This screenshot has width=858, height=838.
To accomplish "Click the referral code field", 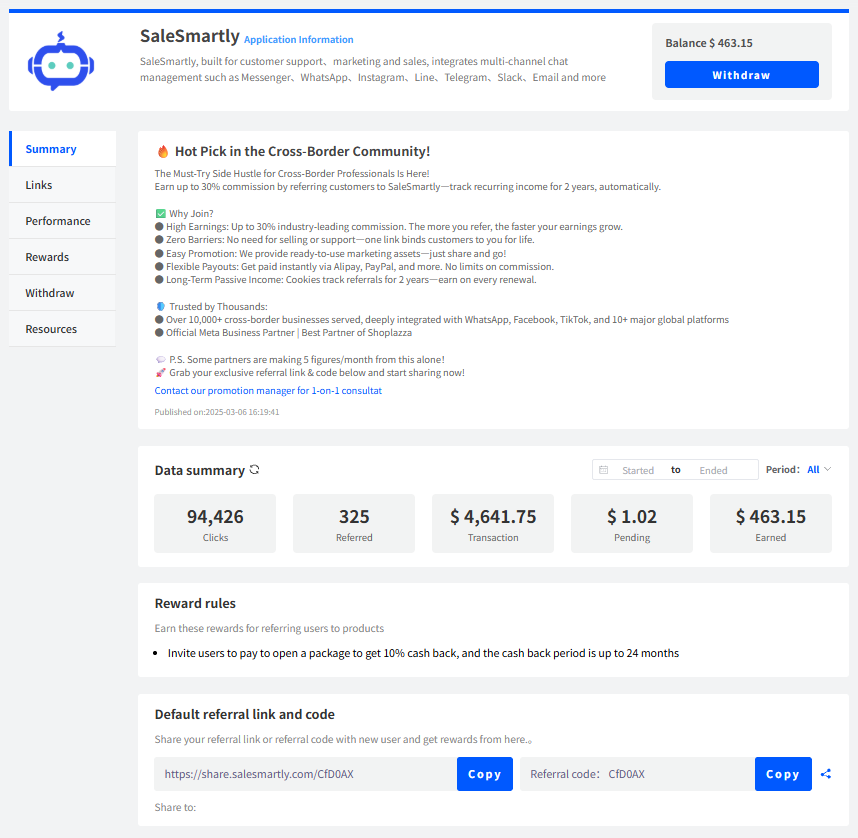I will click(637, 773).
